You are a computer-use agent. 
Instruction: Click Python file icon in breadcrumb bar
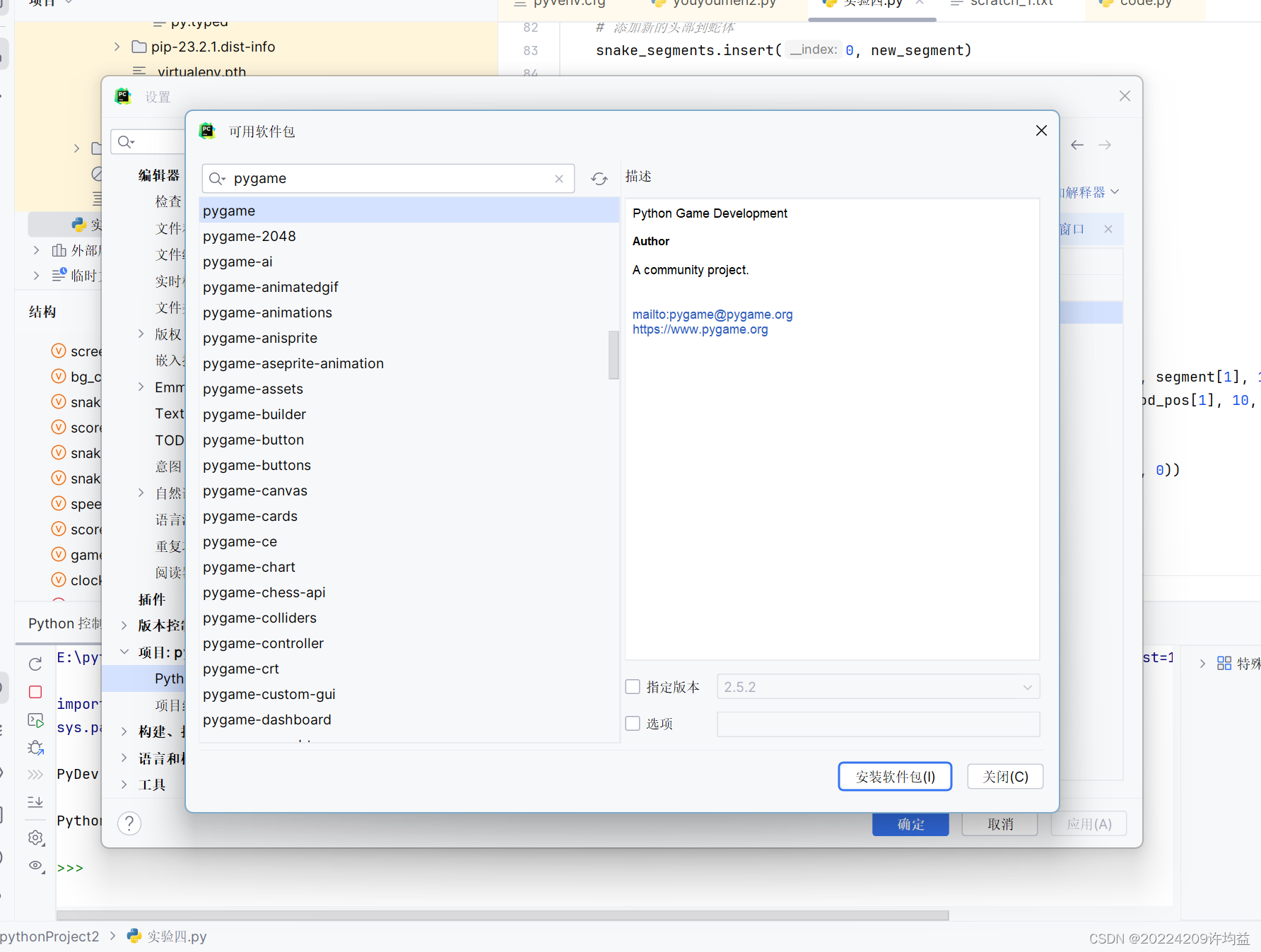[134, 936]
